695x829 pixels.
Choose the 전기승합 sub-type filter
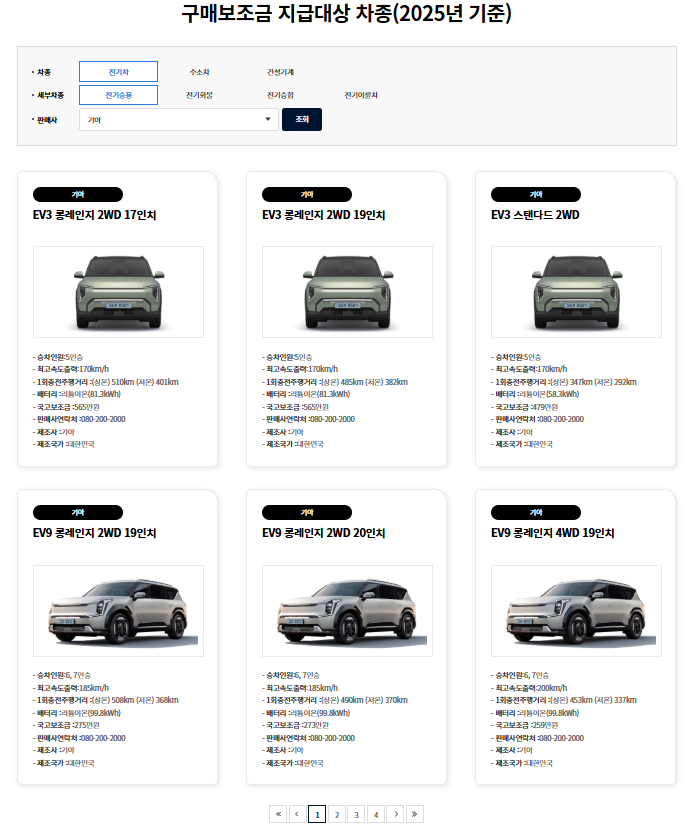[x=280, y=95]
